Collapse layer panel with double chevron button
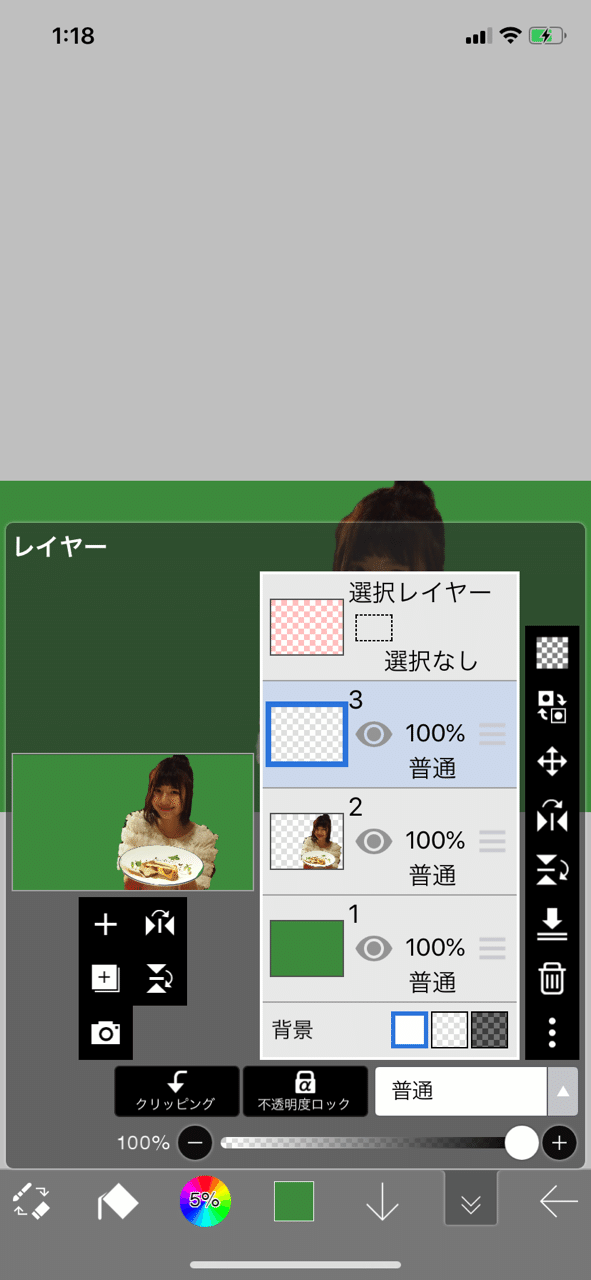This screenshot has width=591, height=1280. [x=471, y=1199]
